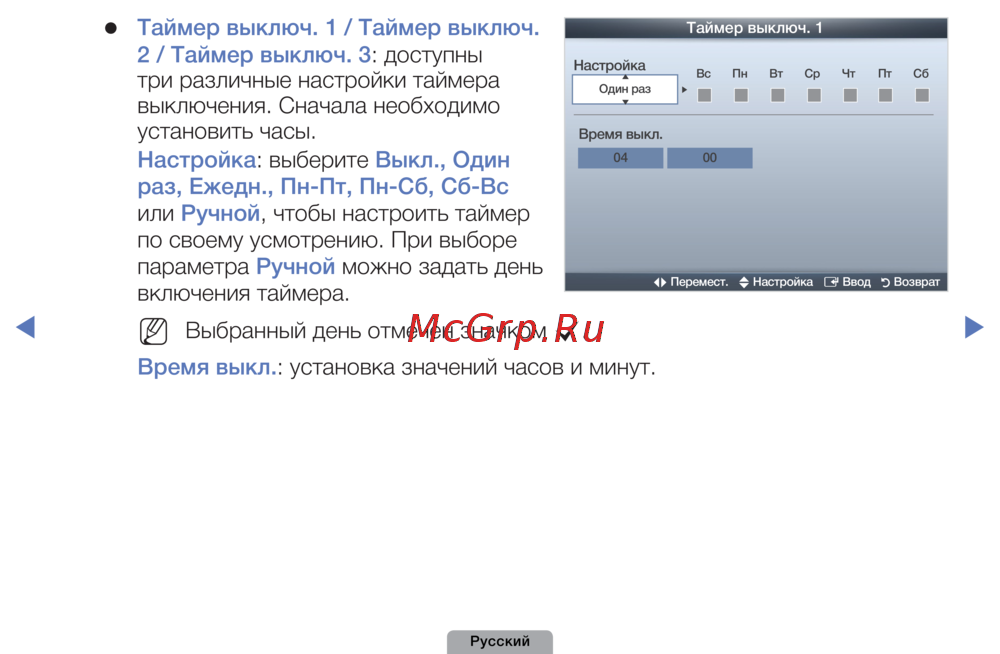Go to next page with right arrow

973,327
